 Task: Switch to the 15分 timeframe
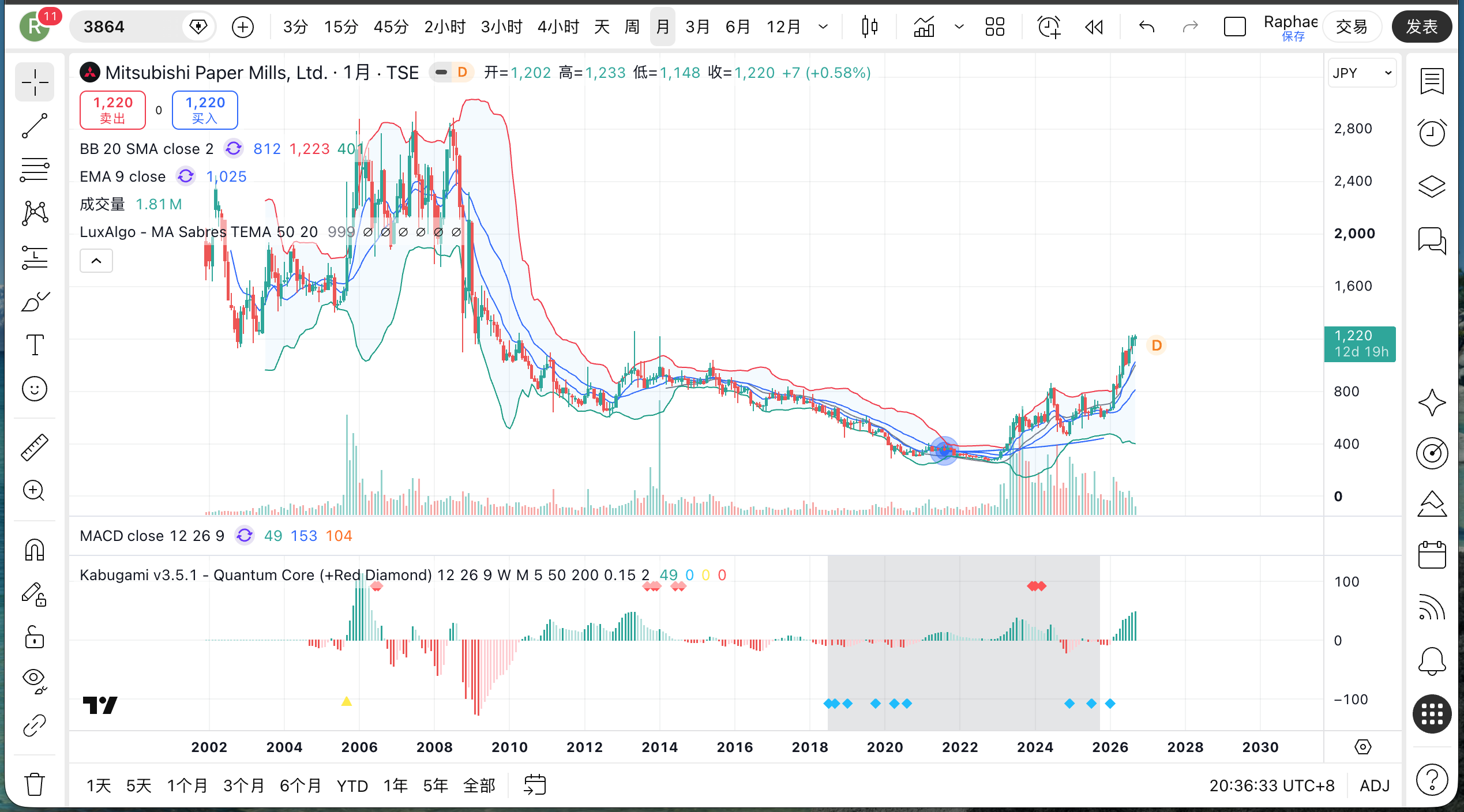[341, 27]
